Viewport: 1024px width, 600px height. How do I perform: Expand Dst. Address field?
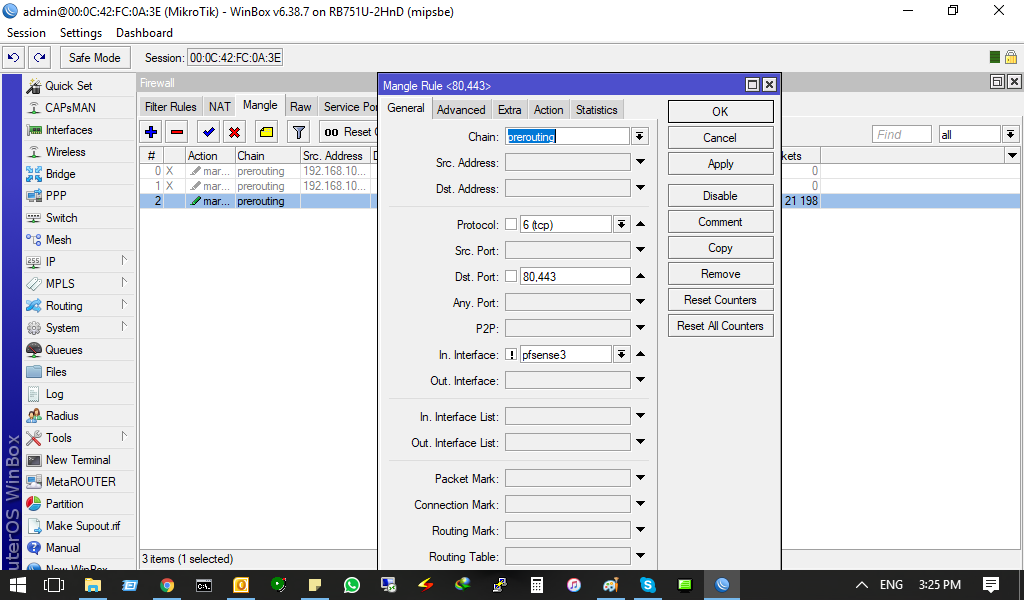[x=641, y=188]
